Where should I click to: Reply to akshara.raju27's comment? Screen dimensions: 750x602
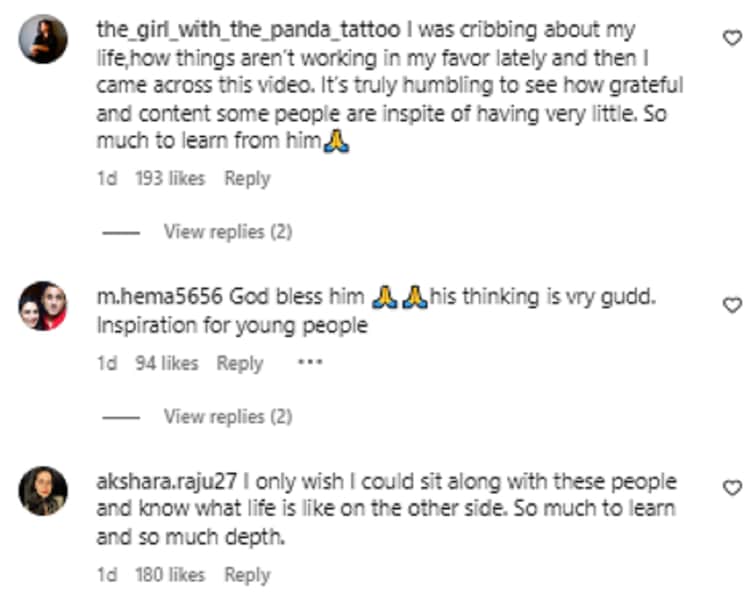coord(247,575)
